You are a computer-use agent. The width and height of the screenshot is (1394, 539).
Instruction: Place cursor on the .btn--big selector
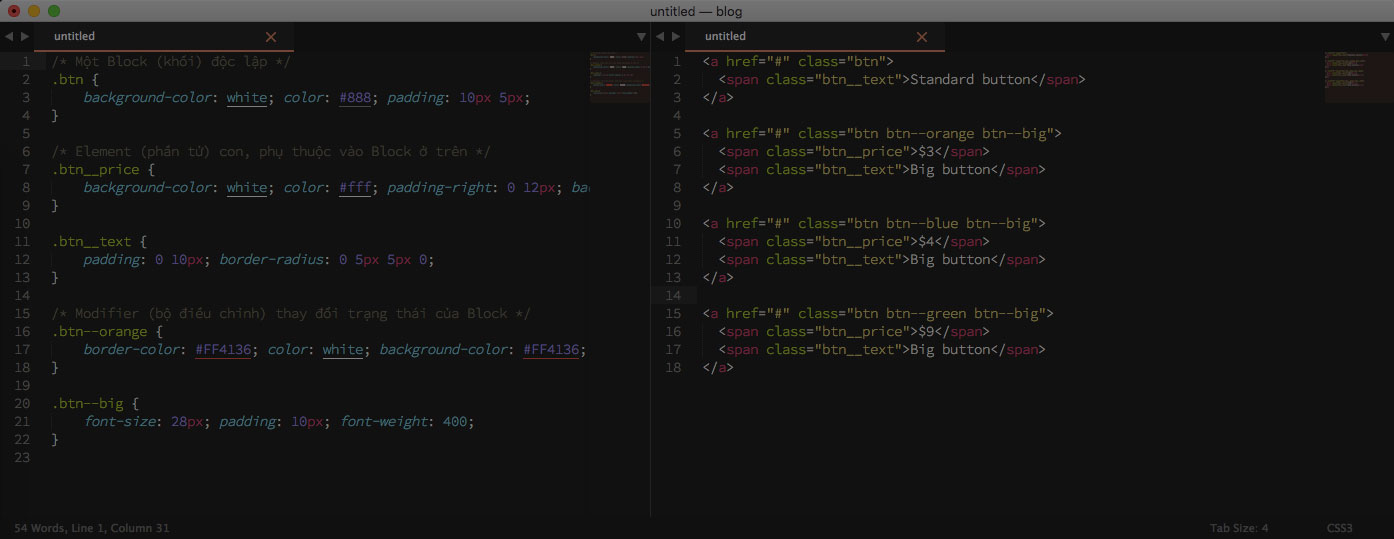point(90,404)
